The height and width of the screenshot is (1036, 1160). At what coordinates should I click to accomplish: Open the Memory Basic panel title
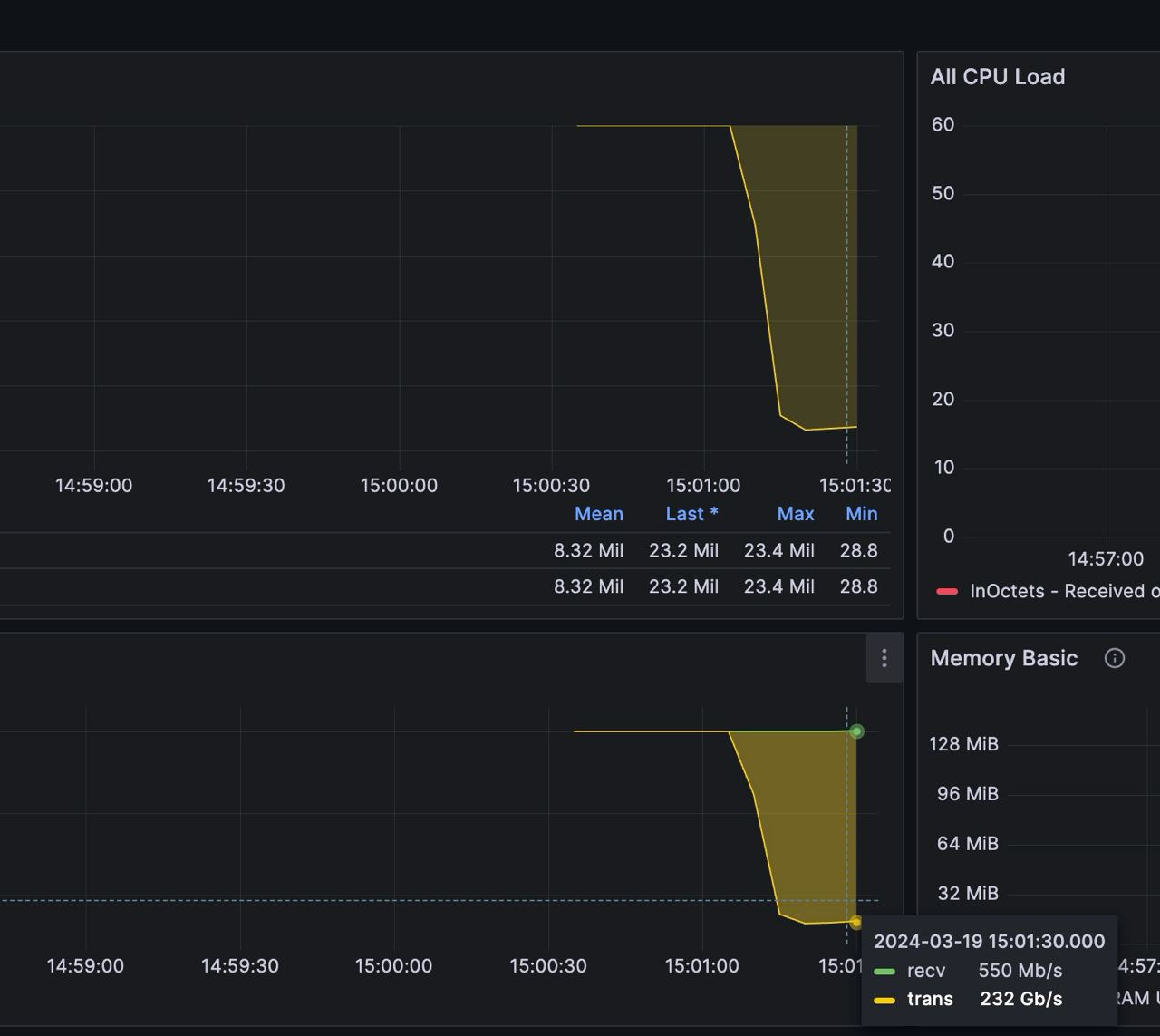[x=1004, y=658]
